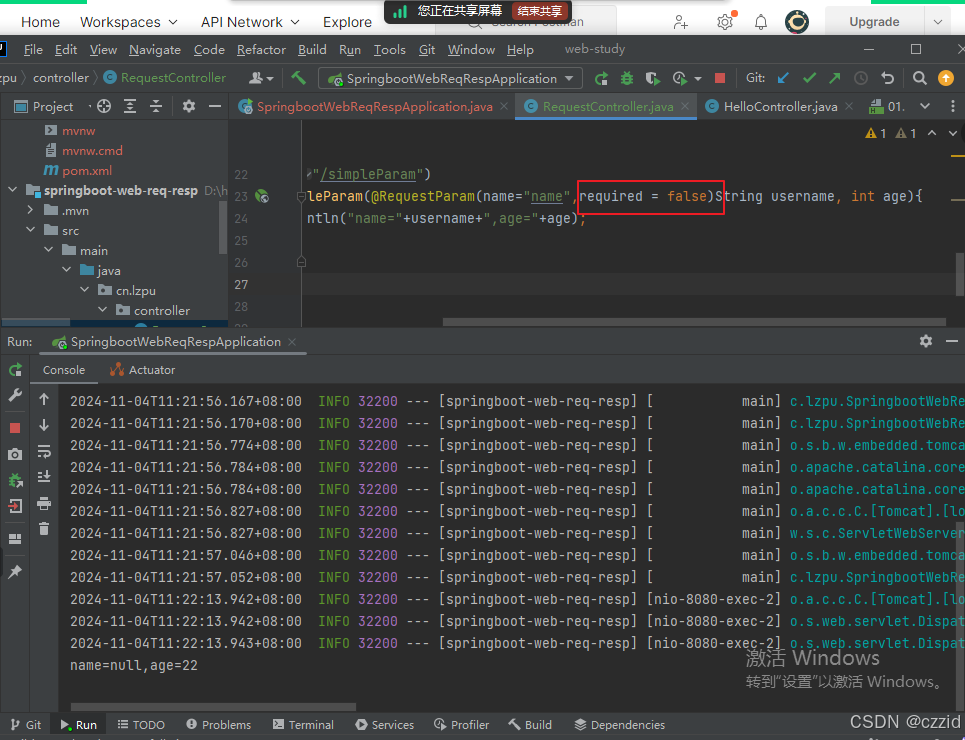Image resolution: width=965 pixels, height=740 pixels.
Task: Click RequestController breadcrumb
Action: (165, 78)
